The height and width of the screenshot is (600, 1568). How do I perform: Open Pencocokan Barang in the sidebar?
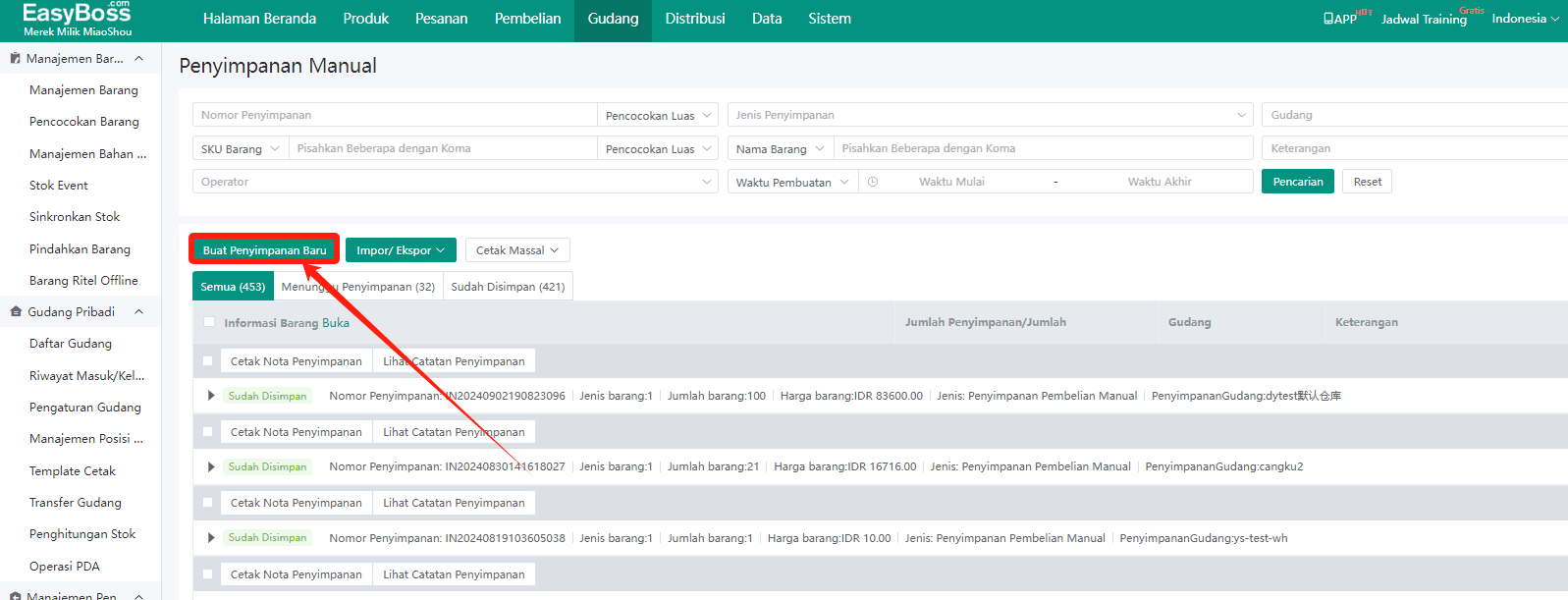(x=84, y=122)
